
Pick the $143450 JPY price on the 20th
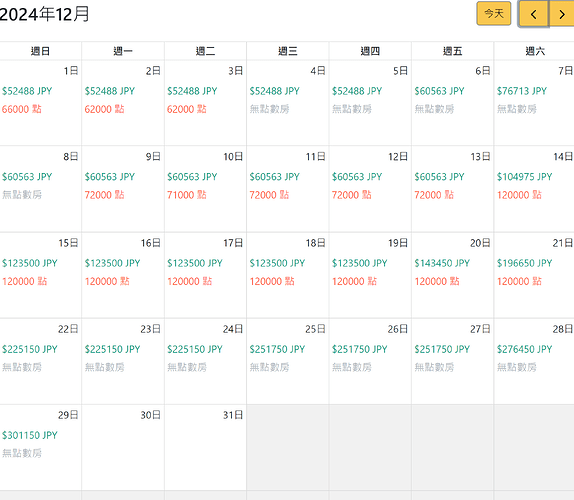tap(442, 263)
